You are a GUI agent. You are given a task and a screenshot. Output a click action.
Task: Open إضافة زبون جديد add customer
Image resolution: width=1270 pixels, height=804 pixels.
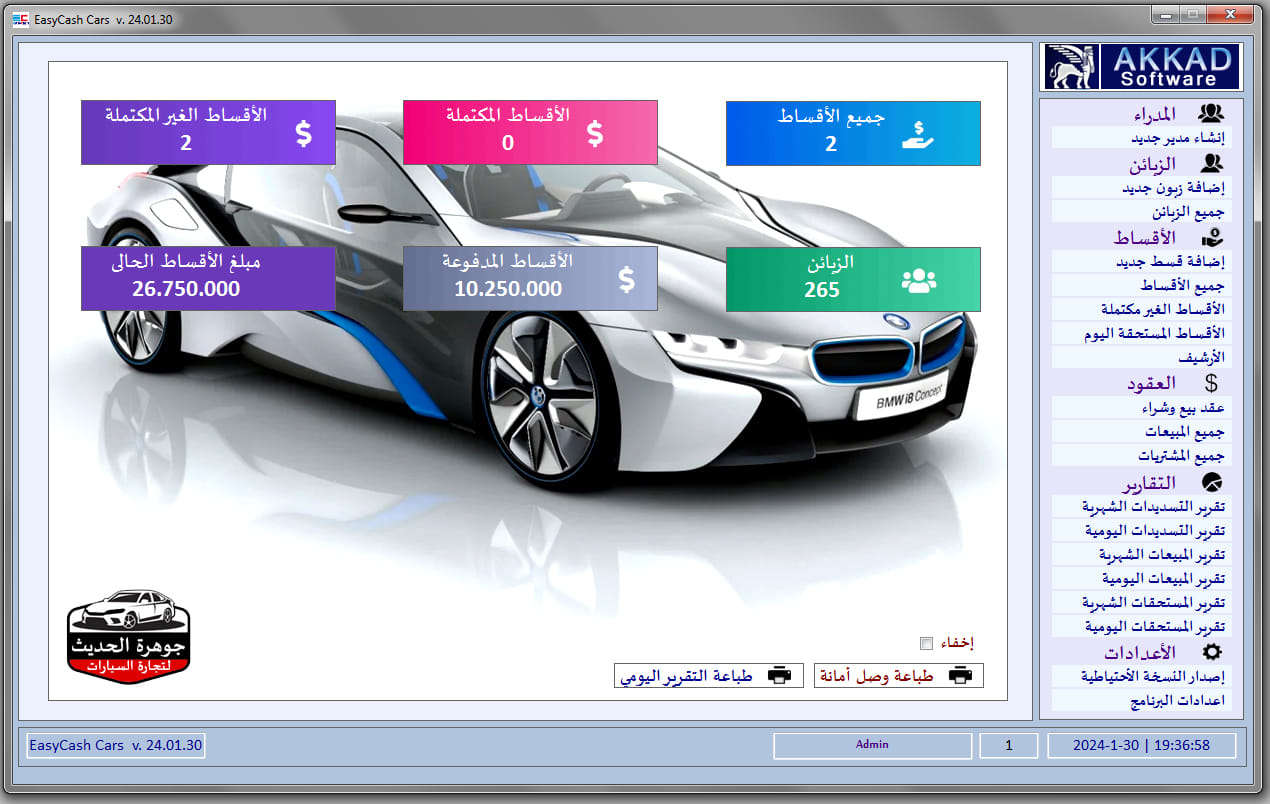[x=1141, y=188]
